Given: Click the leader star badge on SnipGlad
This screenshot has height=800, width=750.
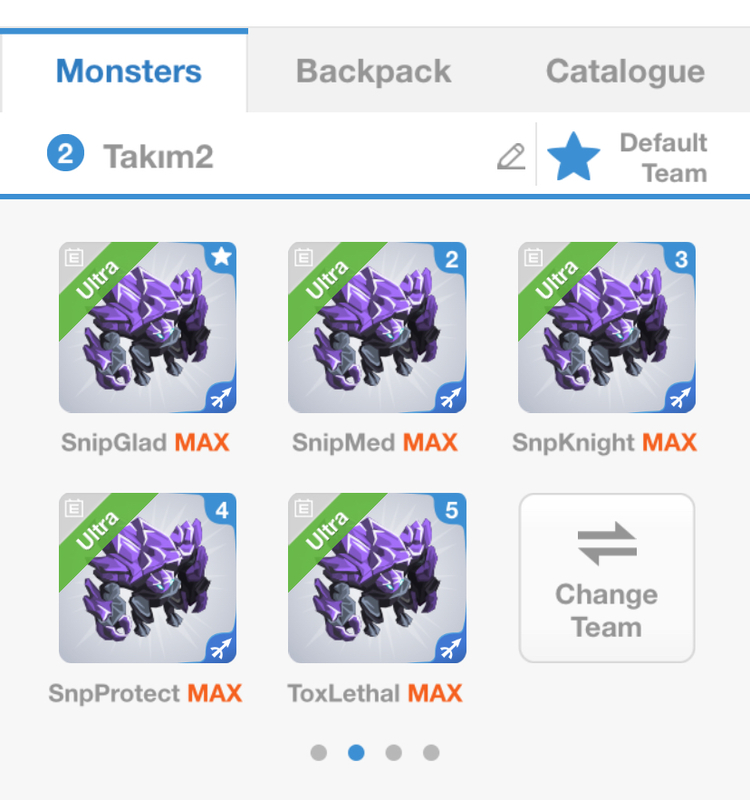Looking at the screenshot, I should (x=221, y=257).
